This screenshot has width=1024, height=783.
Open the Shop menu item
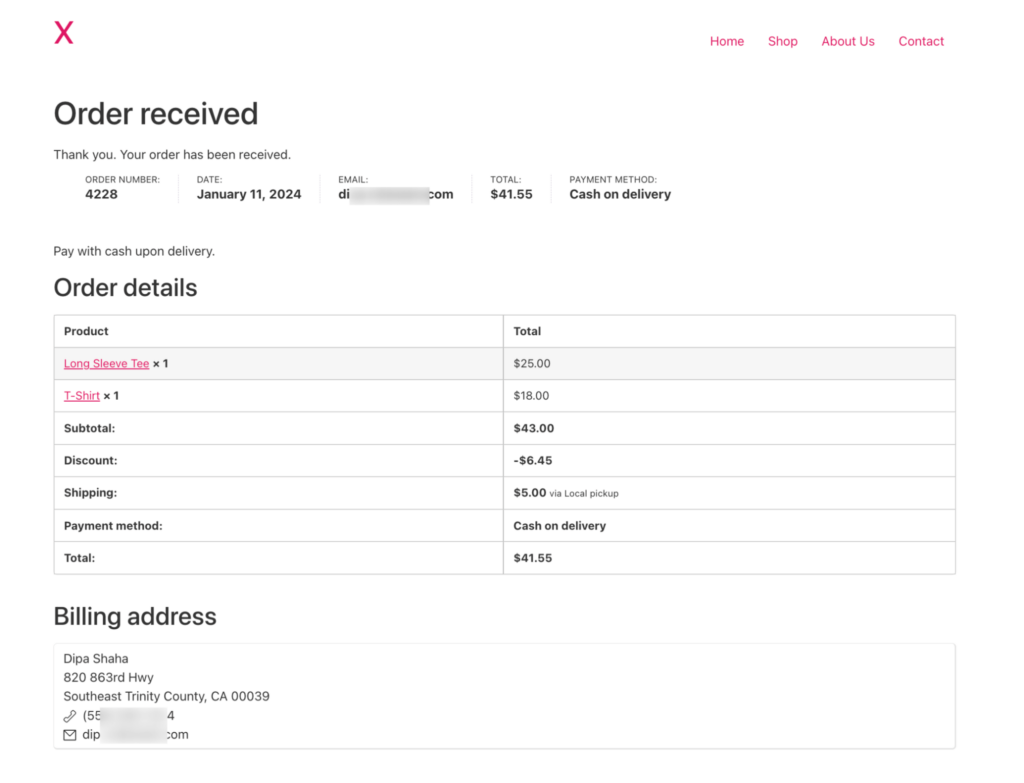782,42
